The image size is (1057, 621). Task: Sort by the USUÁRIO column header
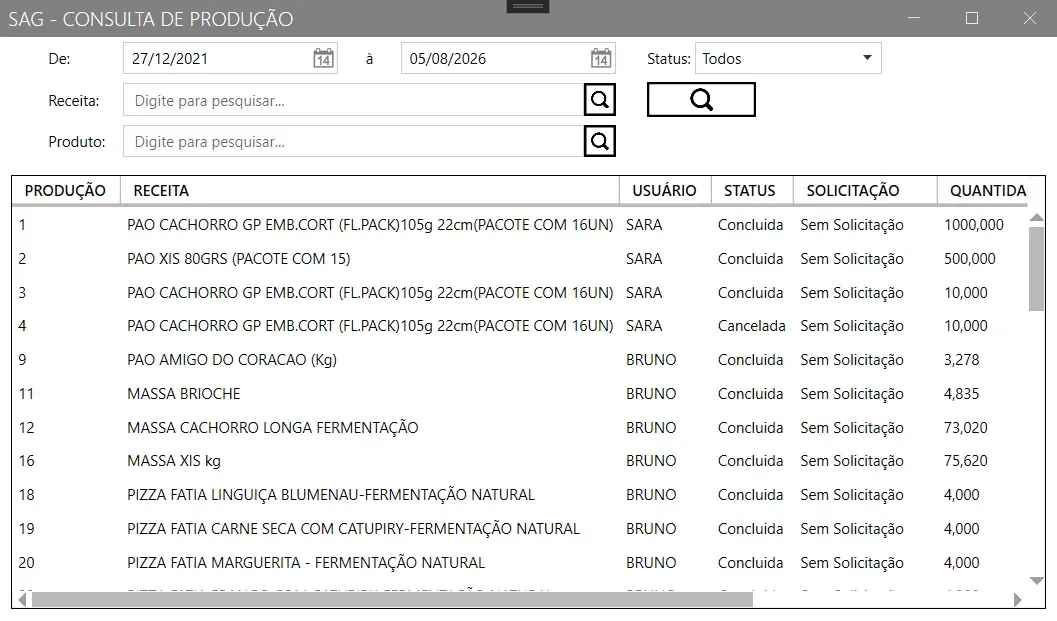pos(665,190)
